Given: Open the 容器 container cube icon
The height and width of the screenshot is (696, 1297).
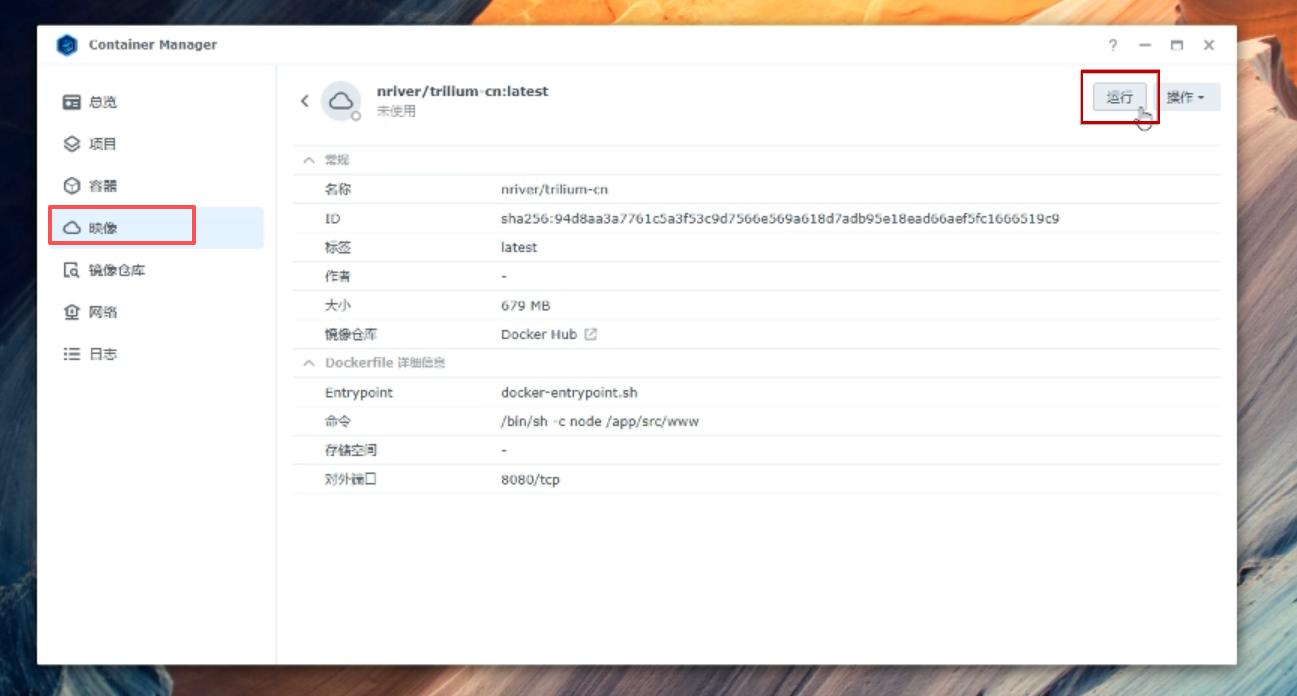Looking at the screenshot, I should [71, 186].
